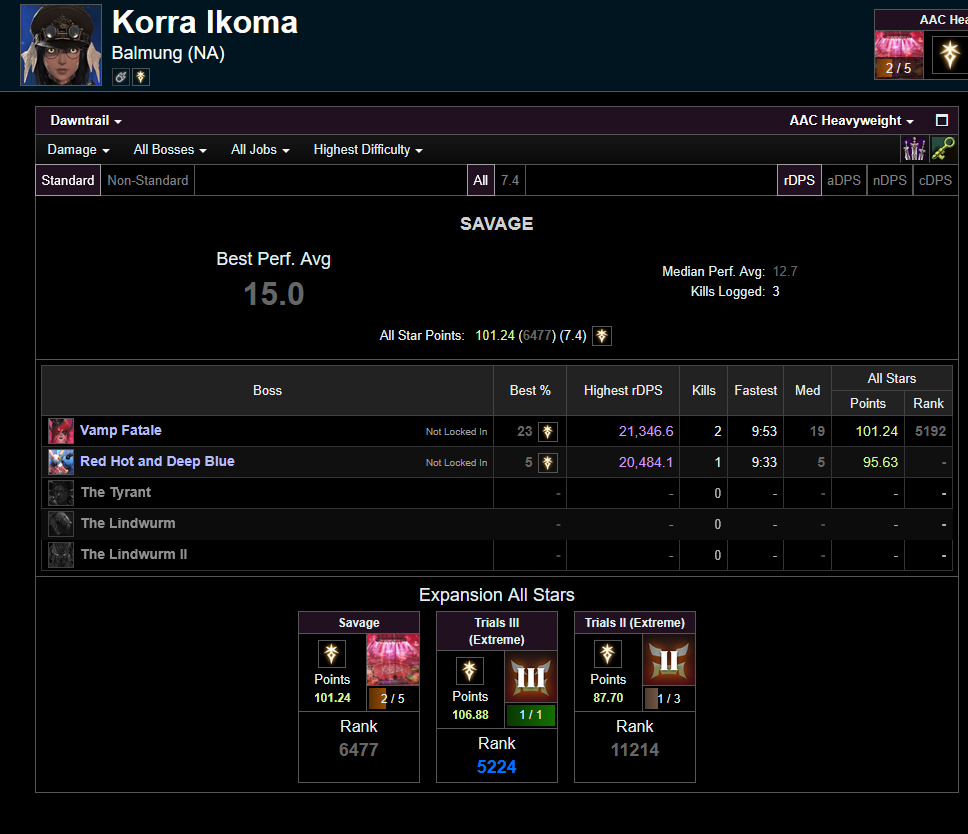This screenshot has height=834, width=968.
Task: Click The Lindwurm II boss name
Action: coord(134,554)
